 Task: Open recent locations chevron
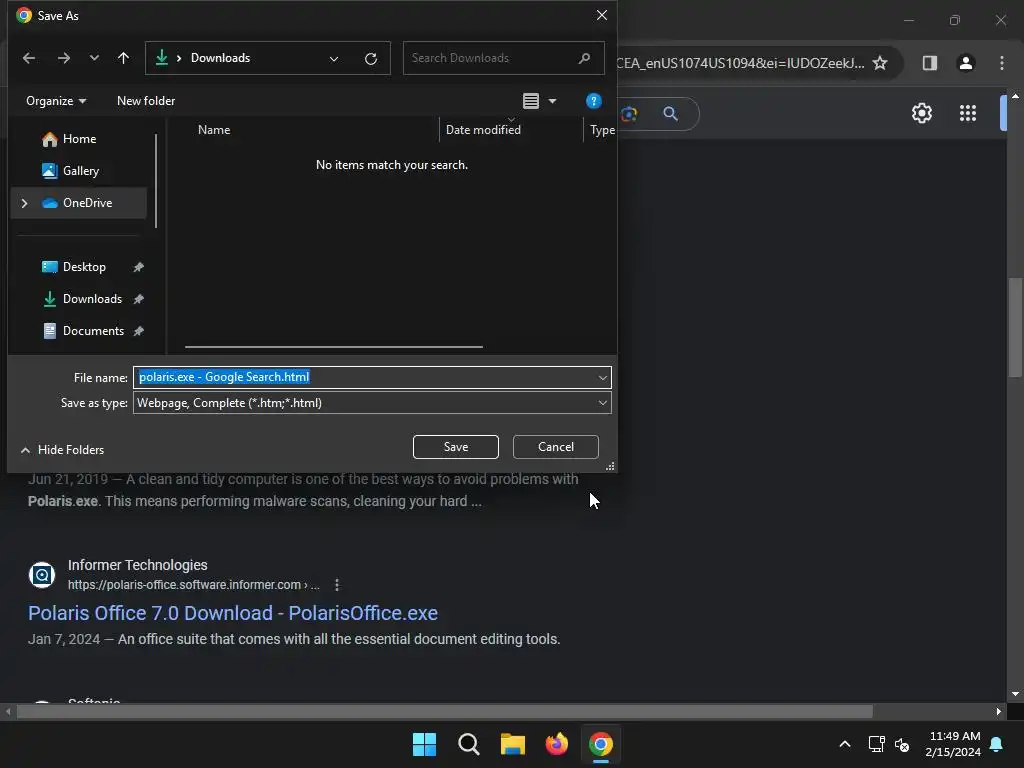[94, 58]
